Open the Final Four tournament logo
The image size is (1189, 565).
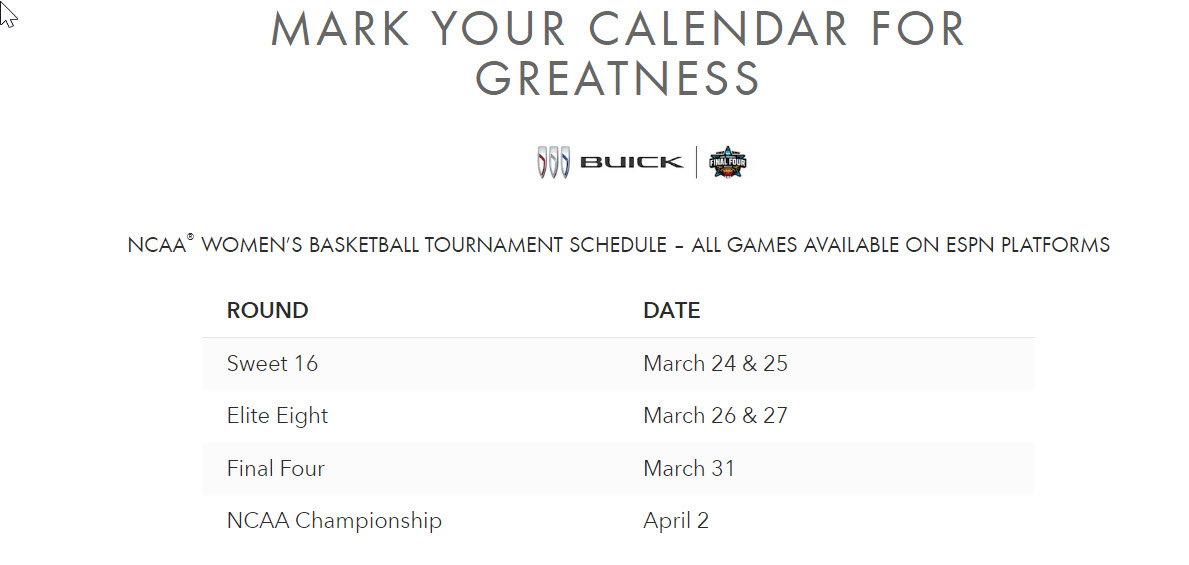tap(728, 162)
